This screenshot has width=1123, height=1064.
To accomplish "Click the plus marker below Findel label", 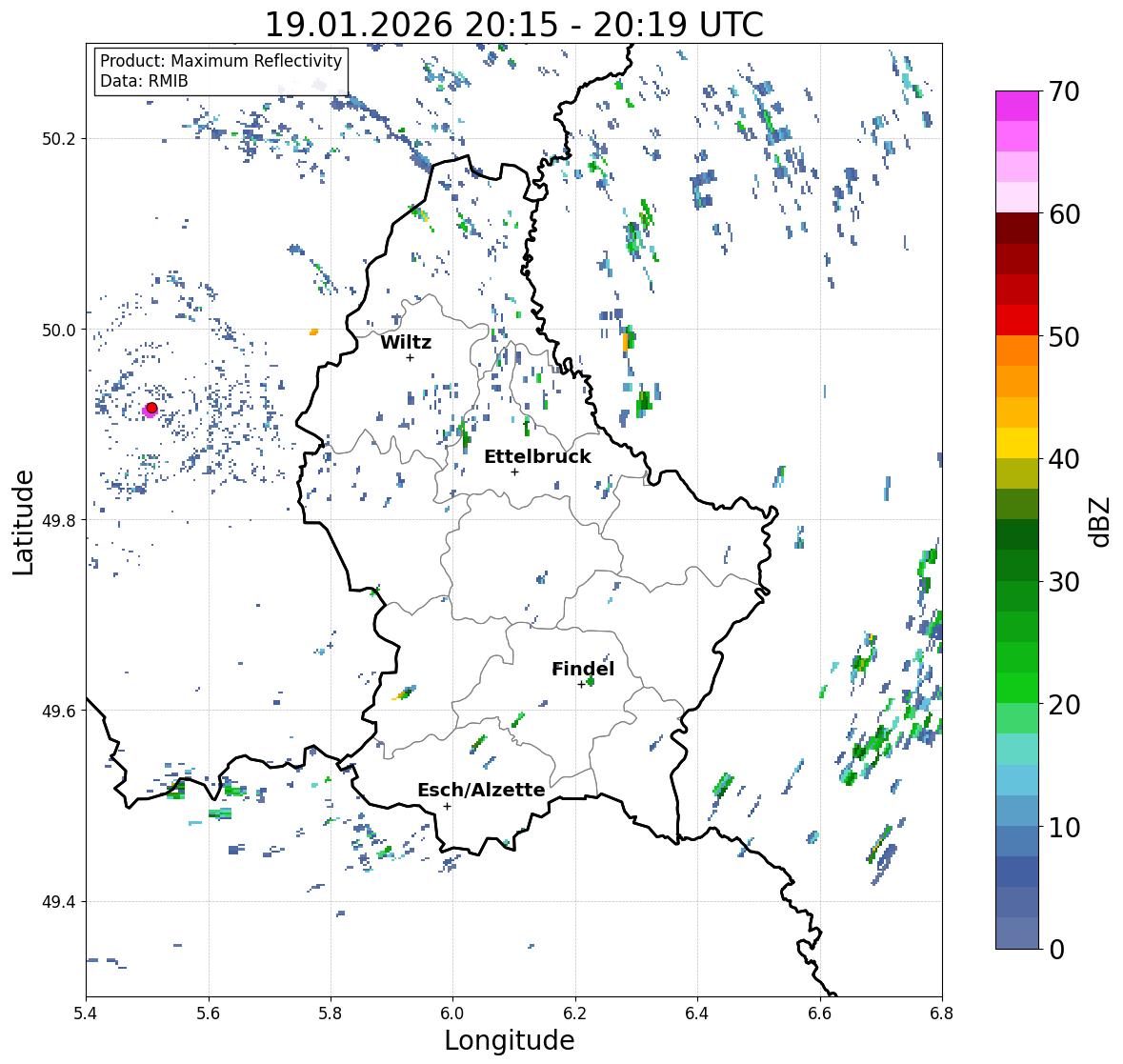I will click(581, 685).
